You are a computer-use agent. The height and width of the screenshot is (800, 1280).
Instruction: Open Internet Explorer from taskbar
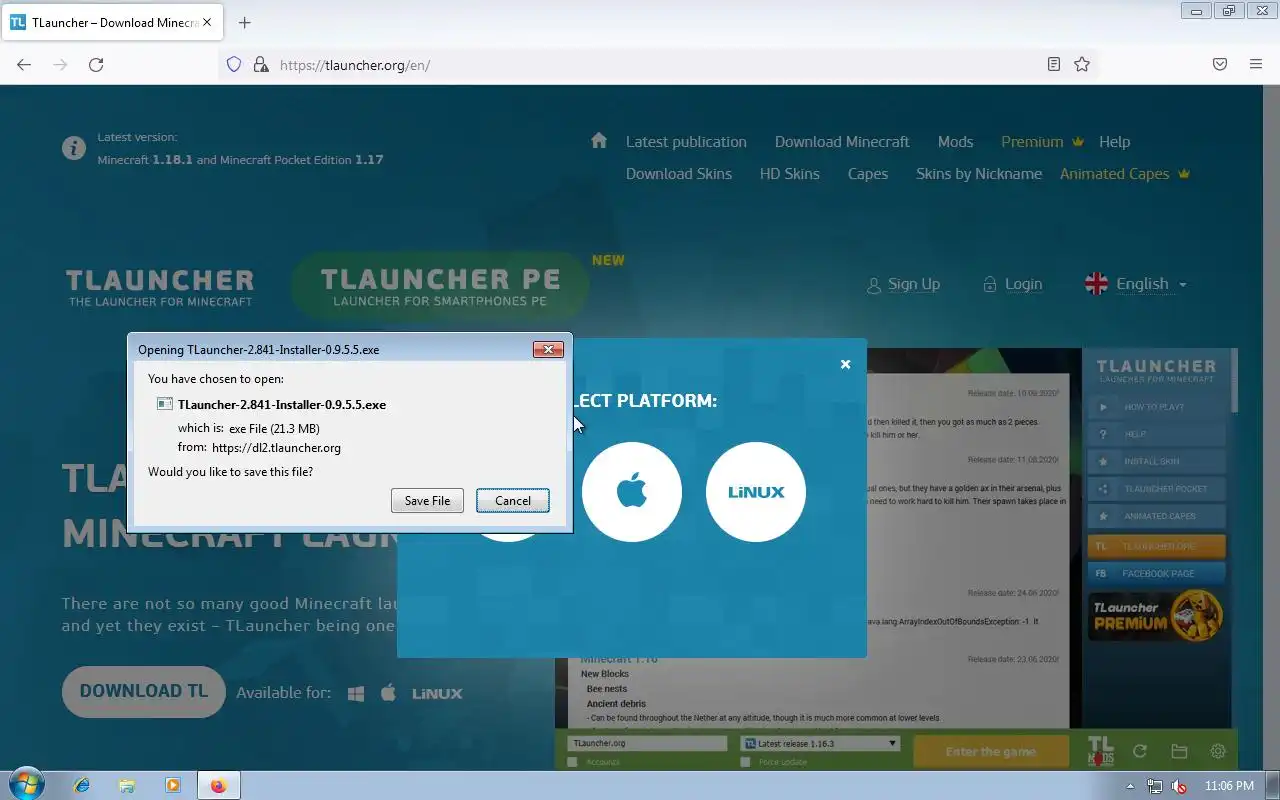coord(83,785)
